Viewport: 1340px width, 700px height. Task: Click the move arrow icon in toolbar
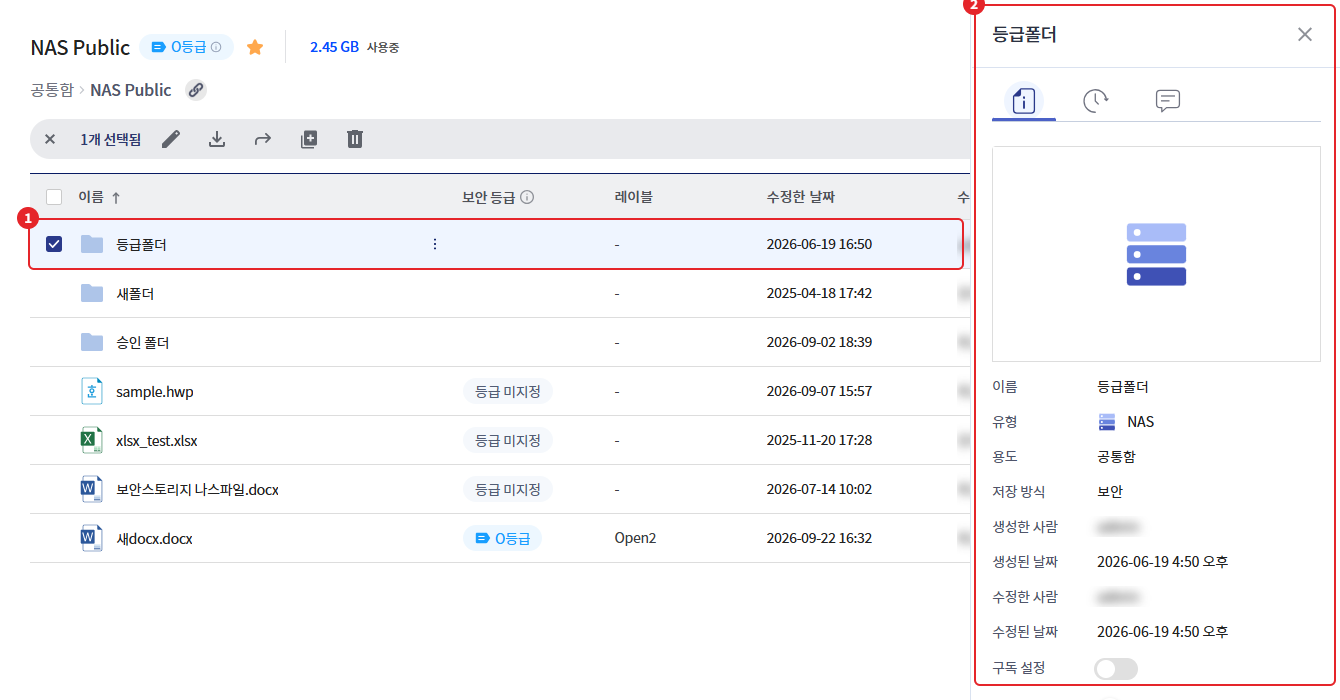[263, 139]
